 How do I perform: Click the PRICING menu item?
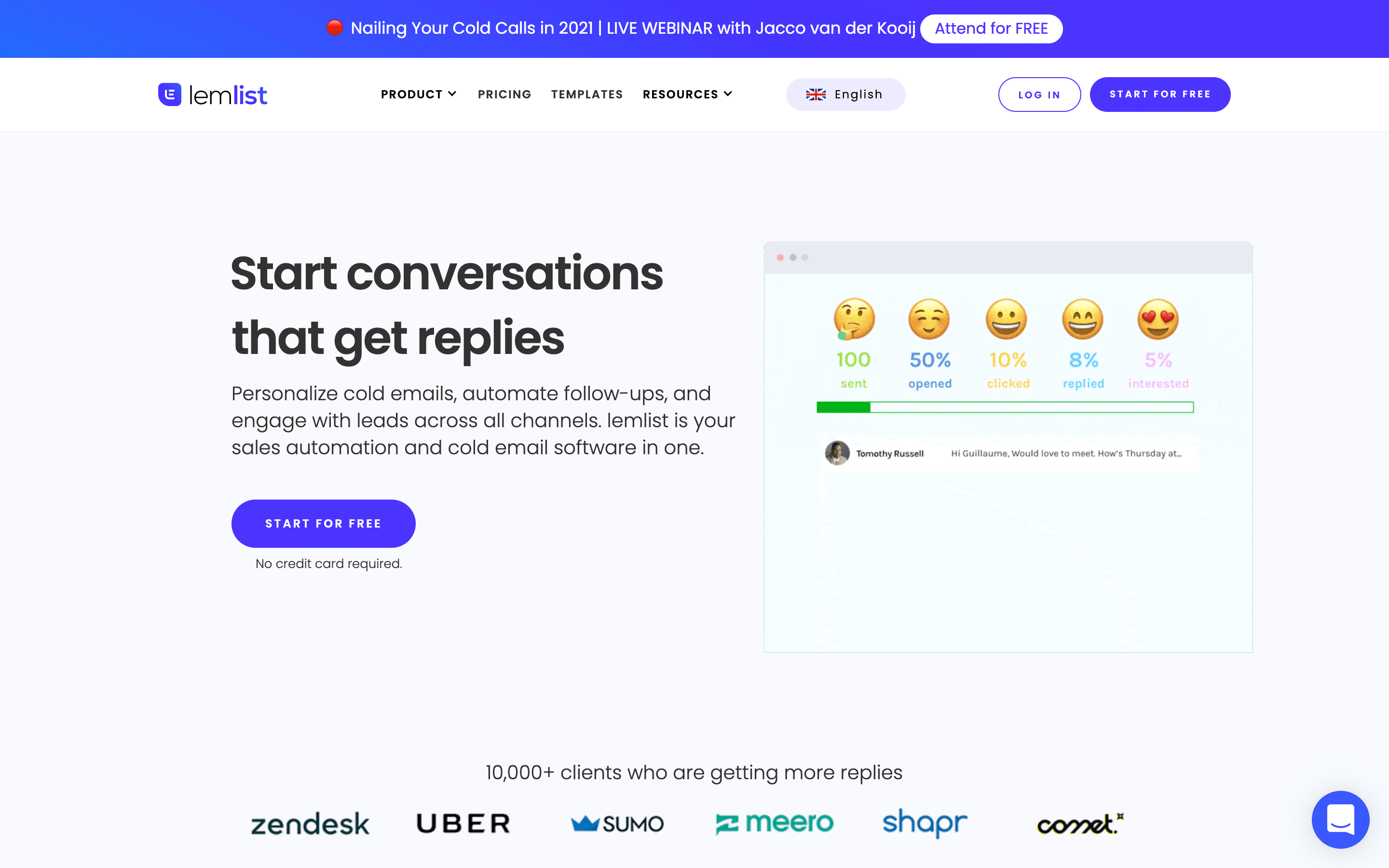tap(504, 94)
